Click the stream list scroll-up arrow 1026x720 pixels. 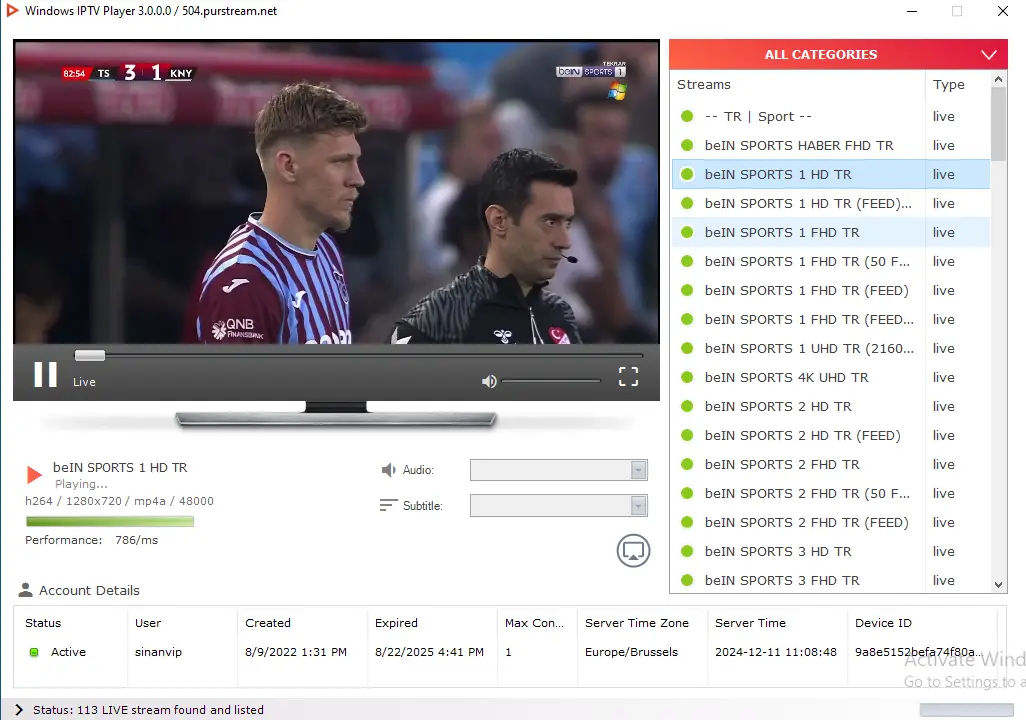click(998, 79)
